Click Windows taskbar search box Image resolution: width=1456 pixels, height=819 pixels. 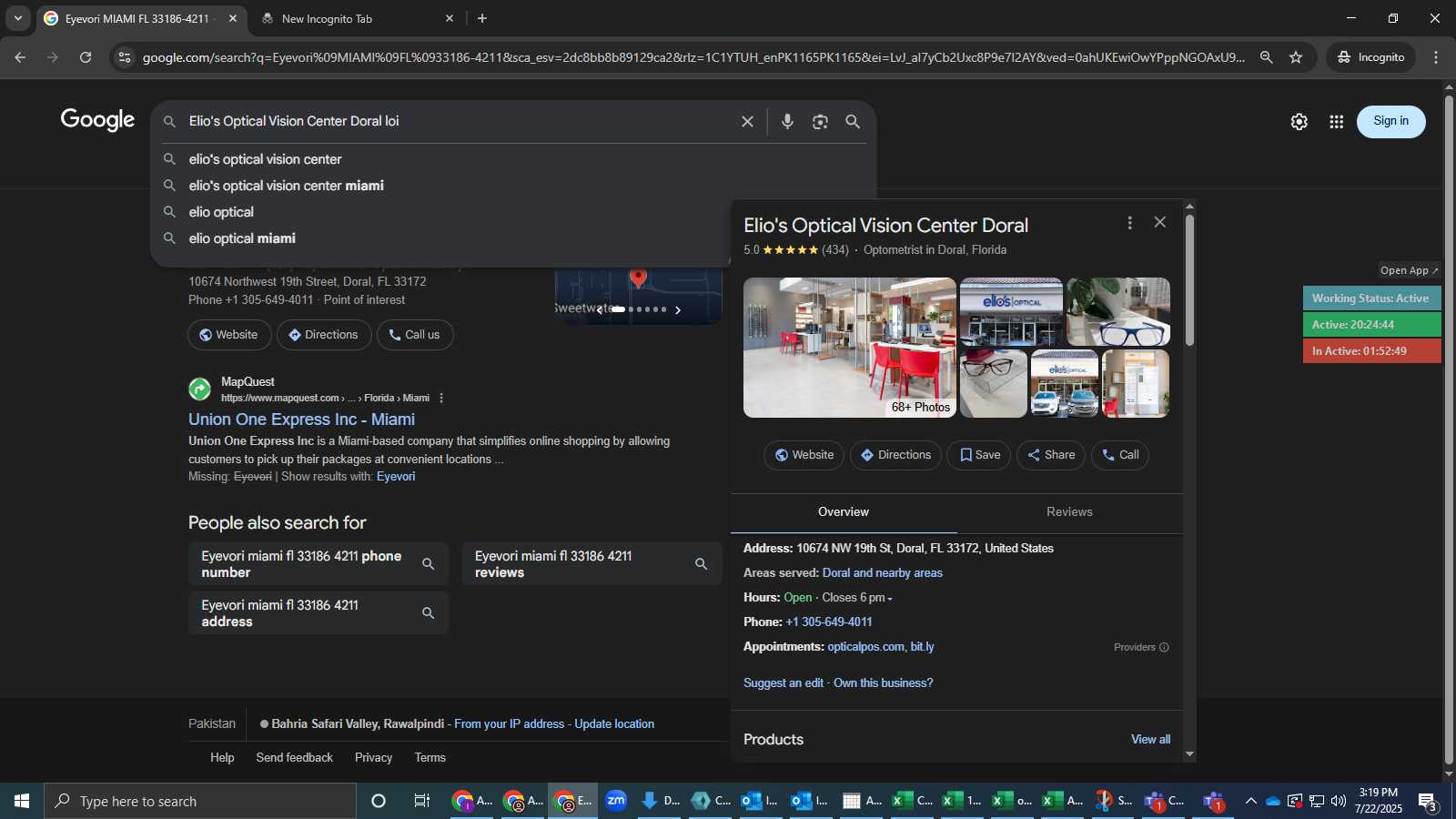[x=200, y=801]
